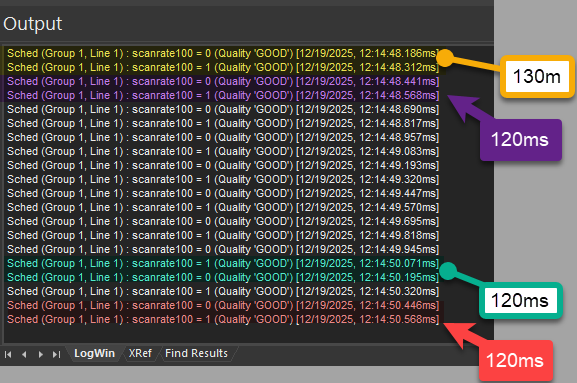Select log line with timestamp 12:14:49.818ms

click(x=223, y=235)
